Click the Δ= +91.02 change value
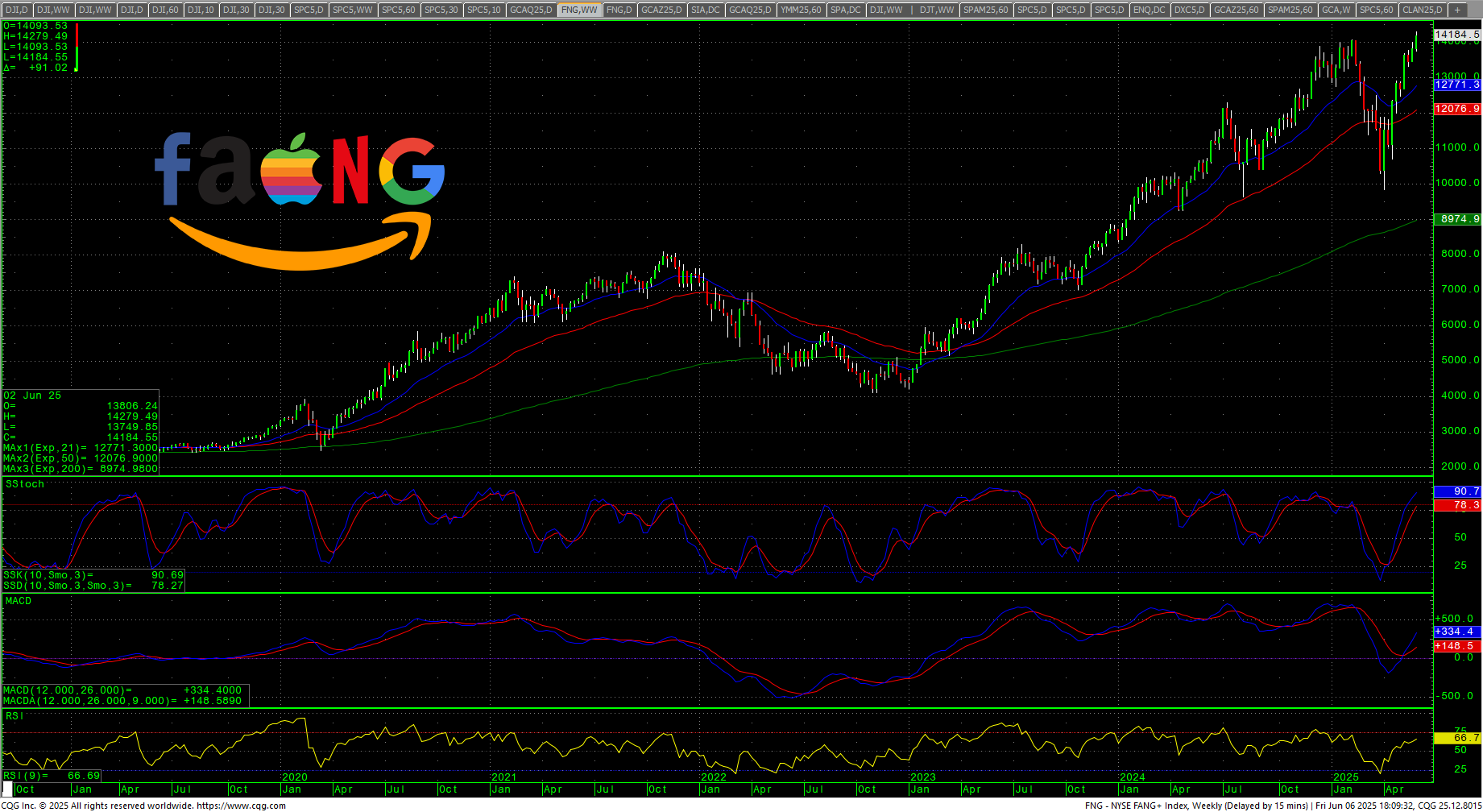This screenshot has height=812, width=1483. point(36,68)
